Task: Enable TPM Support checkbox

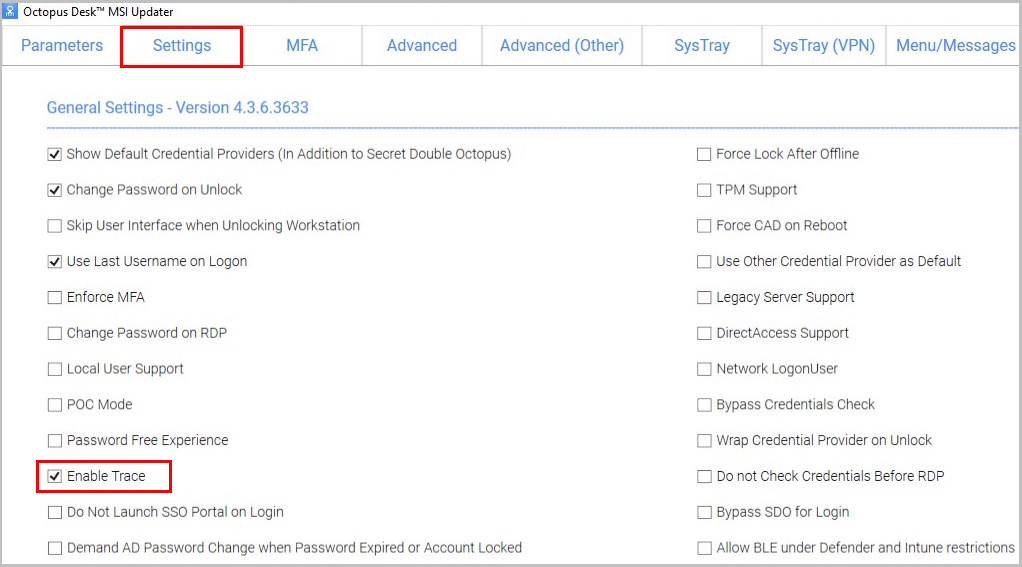Action: click(704, 190)
